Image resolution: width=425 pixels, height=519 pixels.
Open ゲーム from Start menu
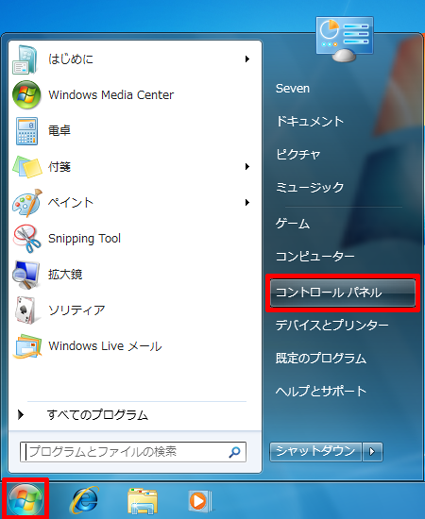tap(293, 223)
